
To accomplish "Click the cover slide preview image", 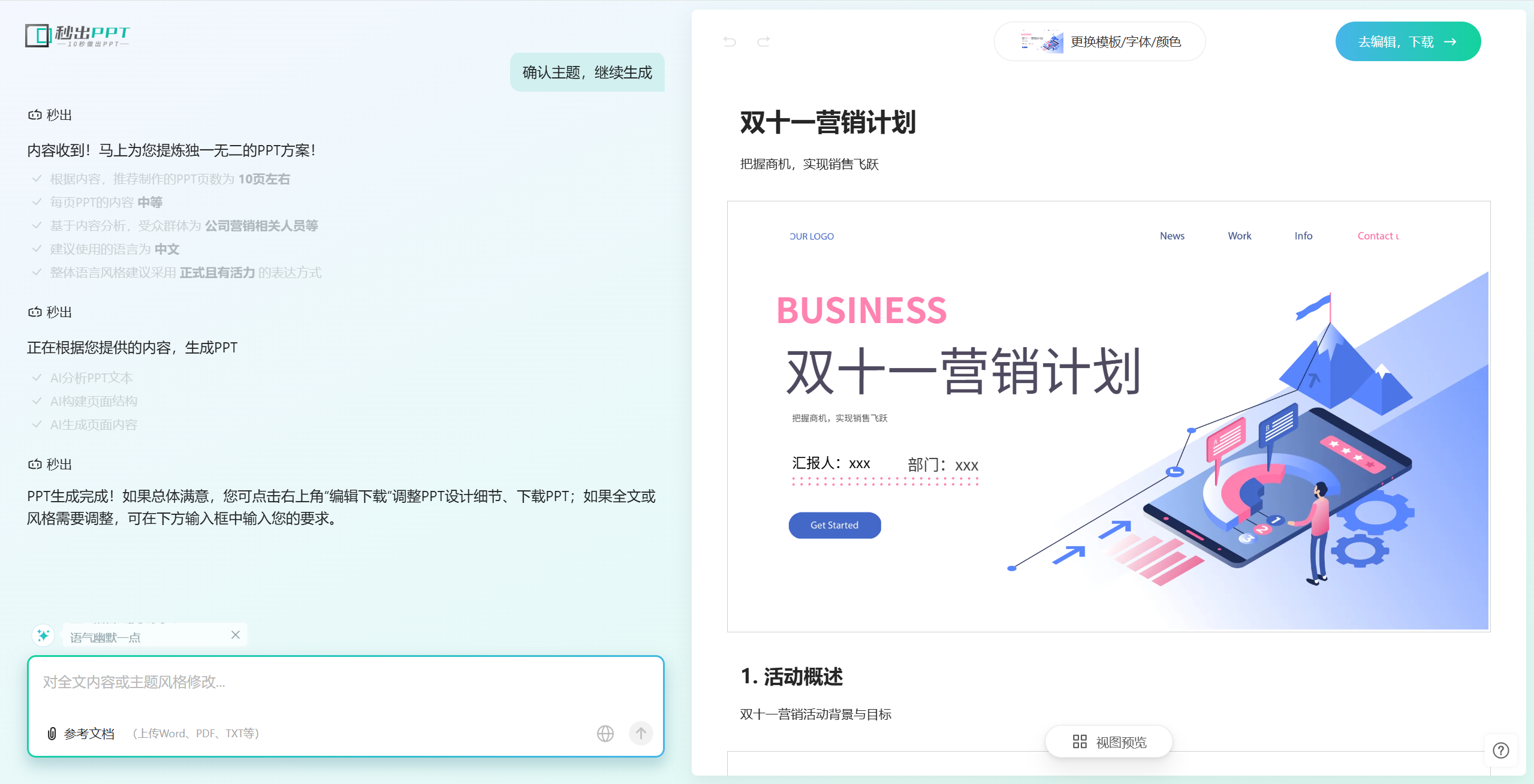I will (x=1108, y=416).
